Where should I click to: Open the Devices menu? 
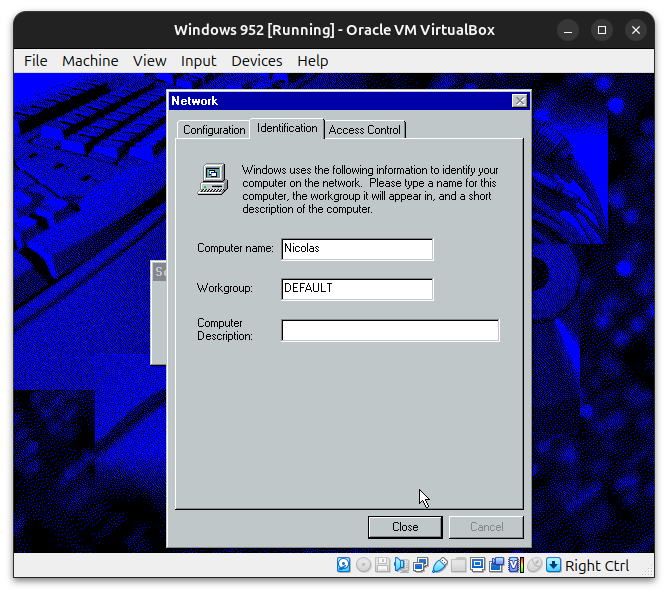pos(257,61)
